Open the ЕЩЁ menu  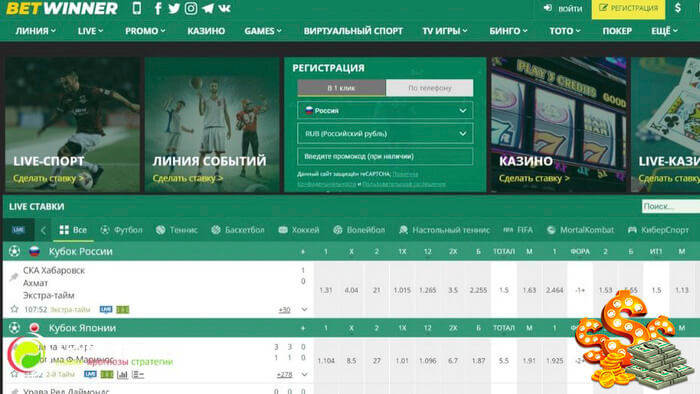click(664, 31)
